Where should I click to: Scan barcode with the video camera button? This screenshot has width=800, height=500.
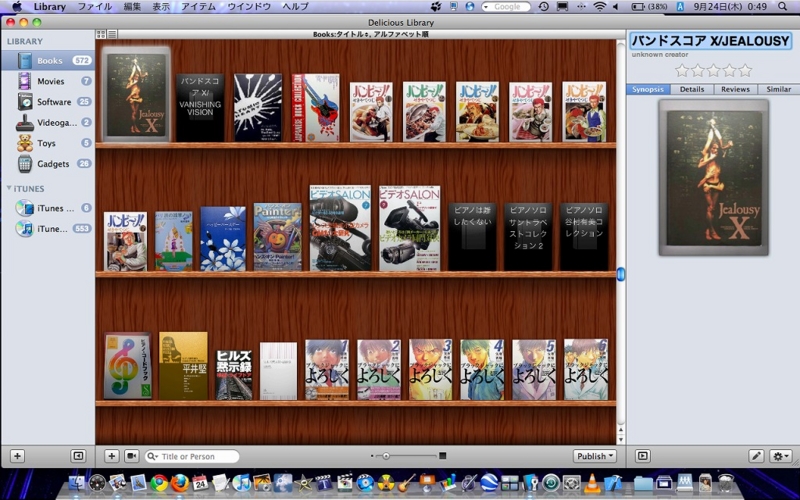[x=132, y=456]
